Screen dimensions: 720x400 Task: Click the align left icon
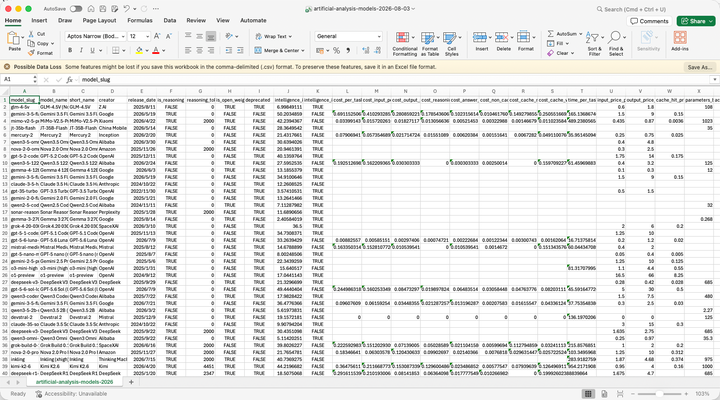(188, 51)
